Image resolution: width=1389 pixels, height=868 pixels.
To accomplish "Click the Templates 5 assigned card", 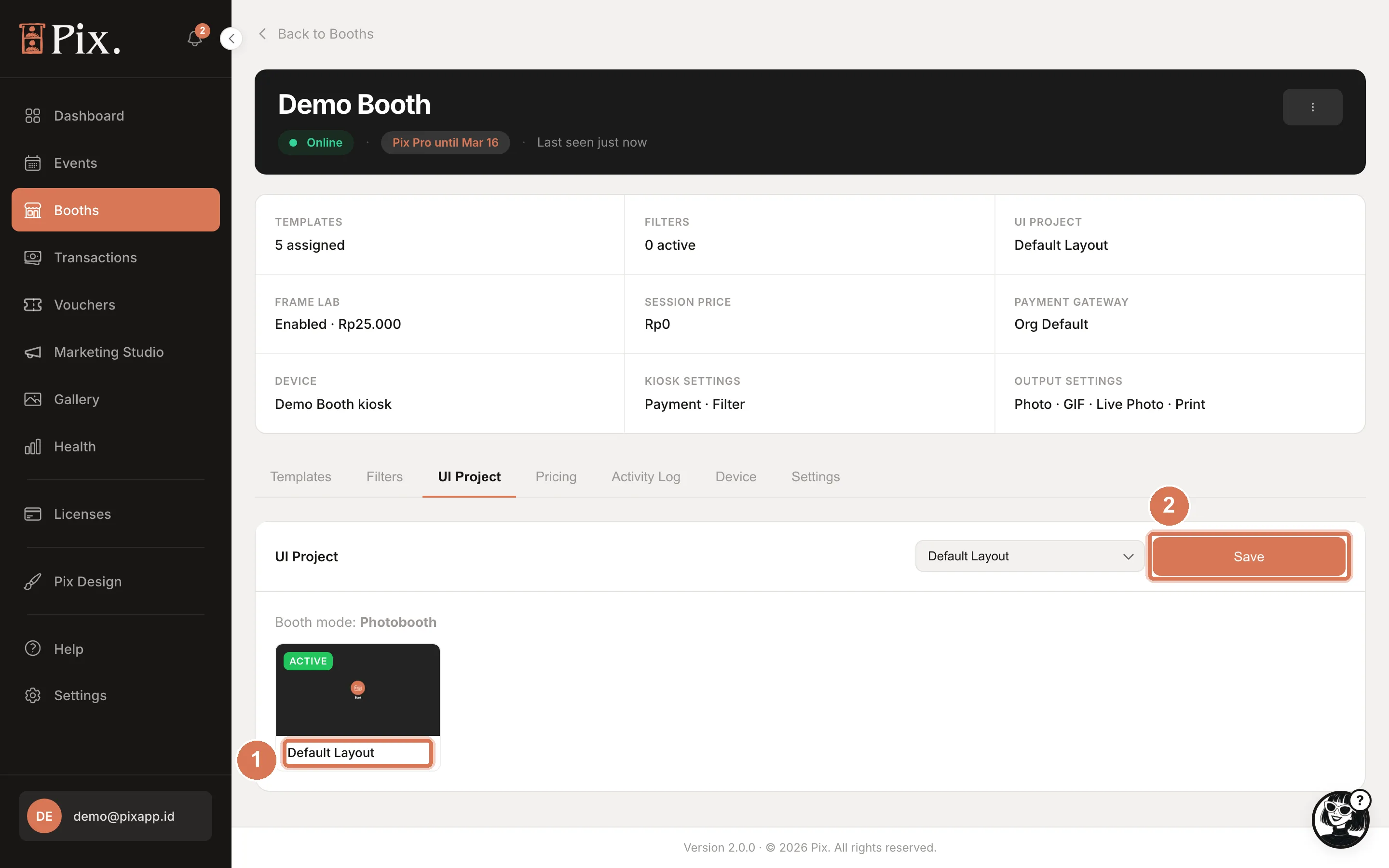I will pos(440,235).
